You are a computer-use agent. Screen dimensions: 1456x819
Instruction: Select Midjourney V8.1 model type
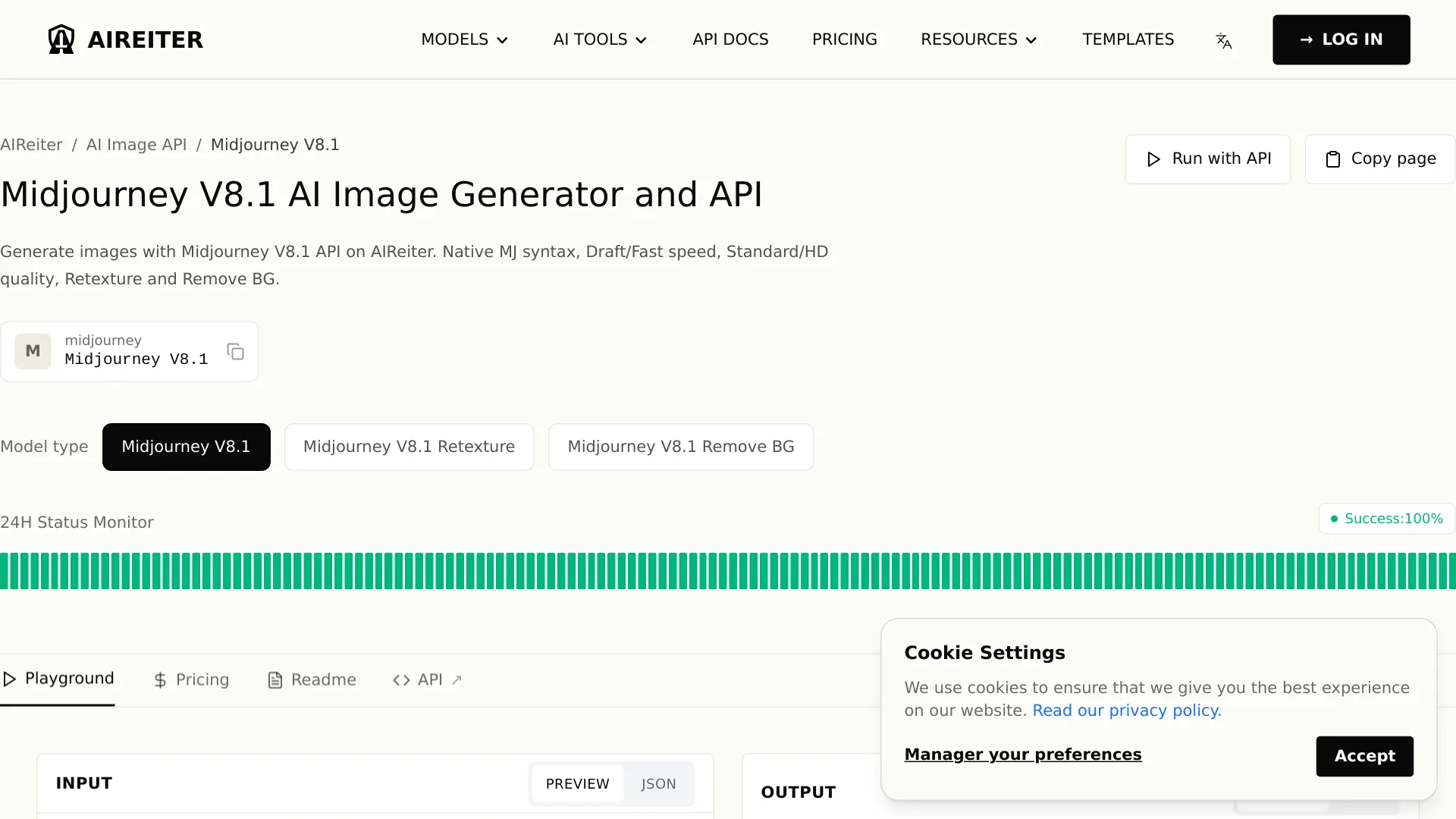pyautogui.click(x=186, y=447)
